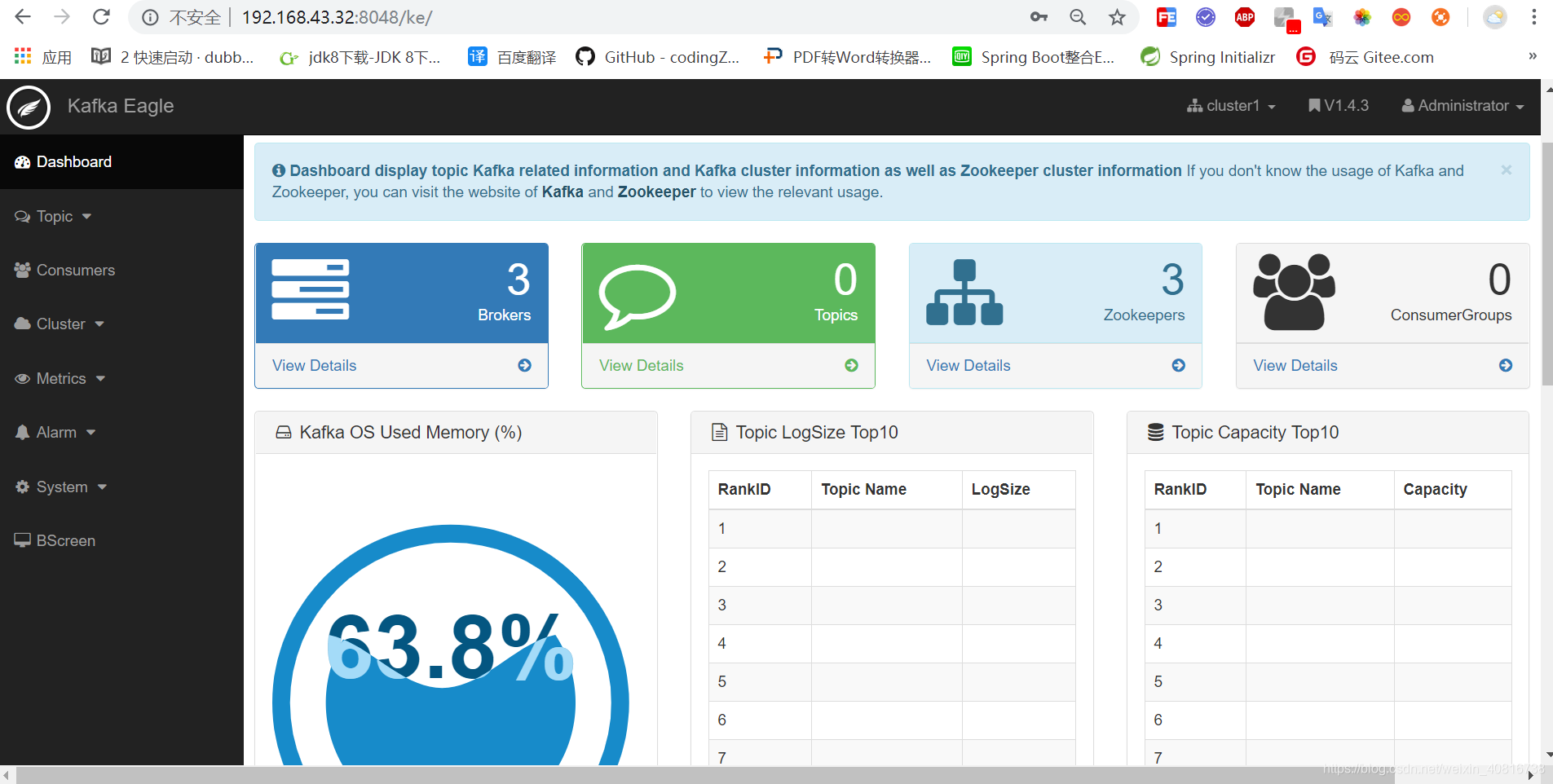Image resolution: width=1553 pixels, height=784 pixels.
Task: Click the Kafka Eagle title text
Action: [121, 106]
